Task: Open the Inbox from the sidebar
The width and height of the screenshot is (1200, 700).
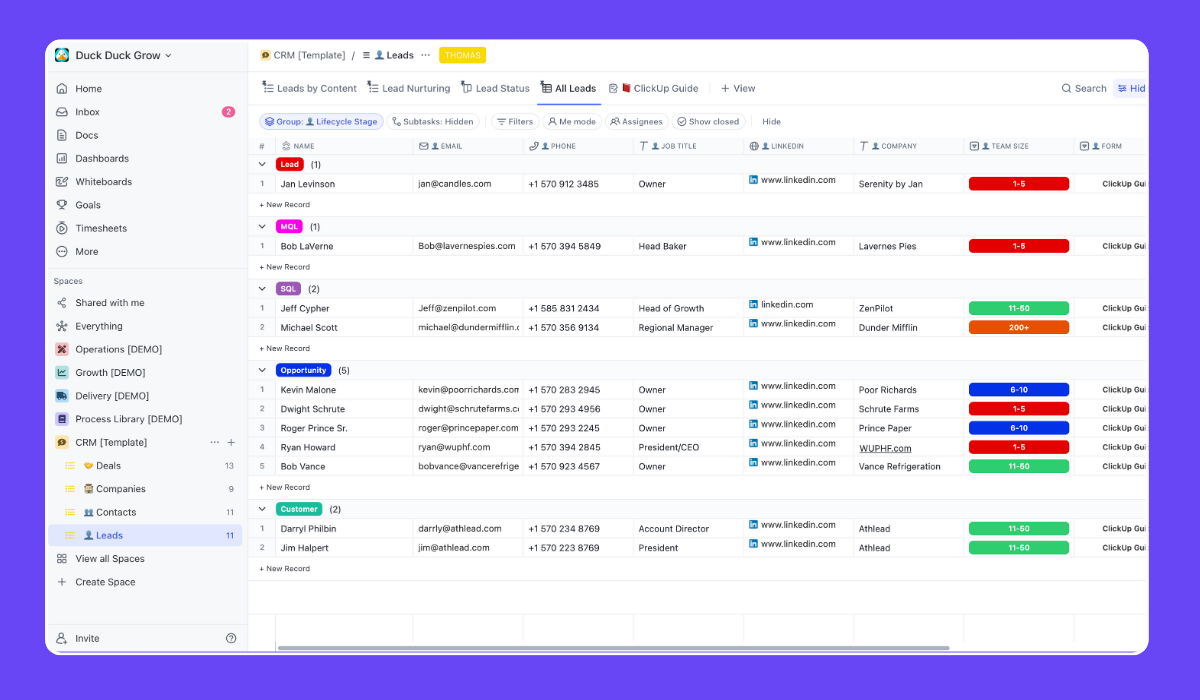Action: coord(88,111)
